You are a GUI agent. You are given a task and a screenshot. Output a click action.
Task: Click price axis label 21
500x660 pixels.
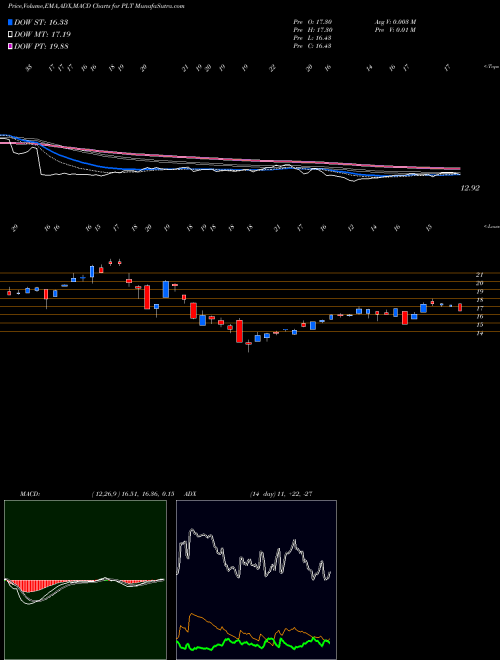(479, 275)
